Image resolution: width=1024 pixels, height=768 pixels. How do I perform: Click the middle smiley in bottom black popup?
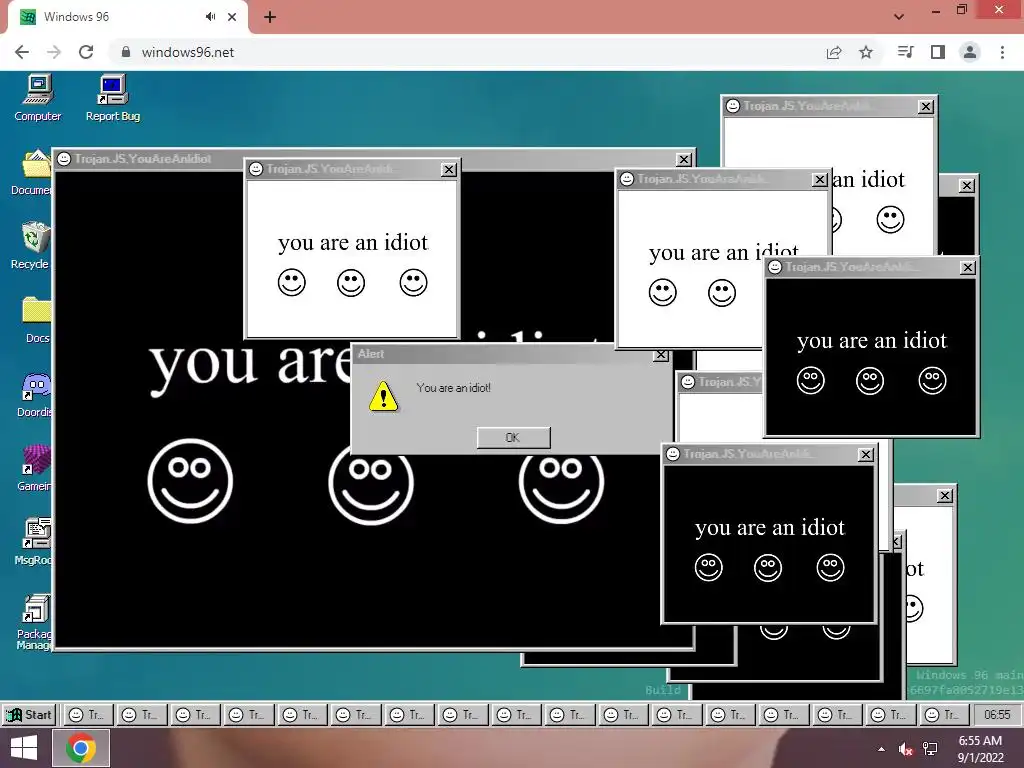[768, 568]
